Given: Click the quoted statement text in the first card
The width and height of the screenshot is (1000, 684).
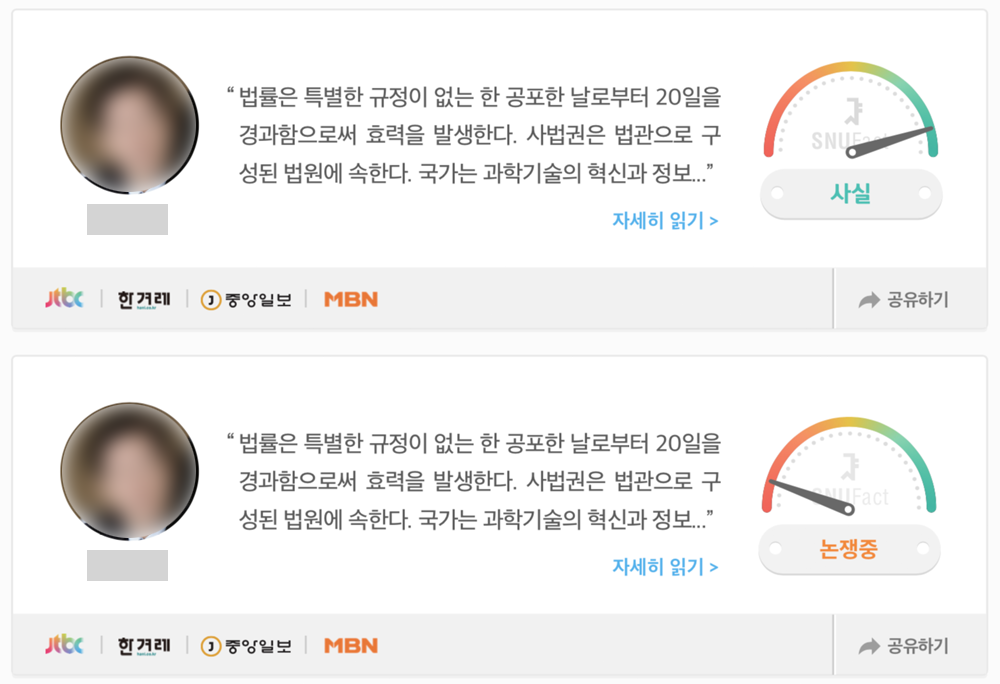Looking at the screenshot, I should pyautogui.click(x=474, y=135).
